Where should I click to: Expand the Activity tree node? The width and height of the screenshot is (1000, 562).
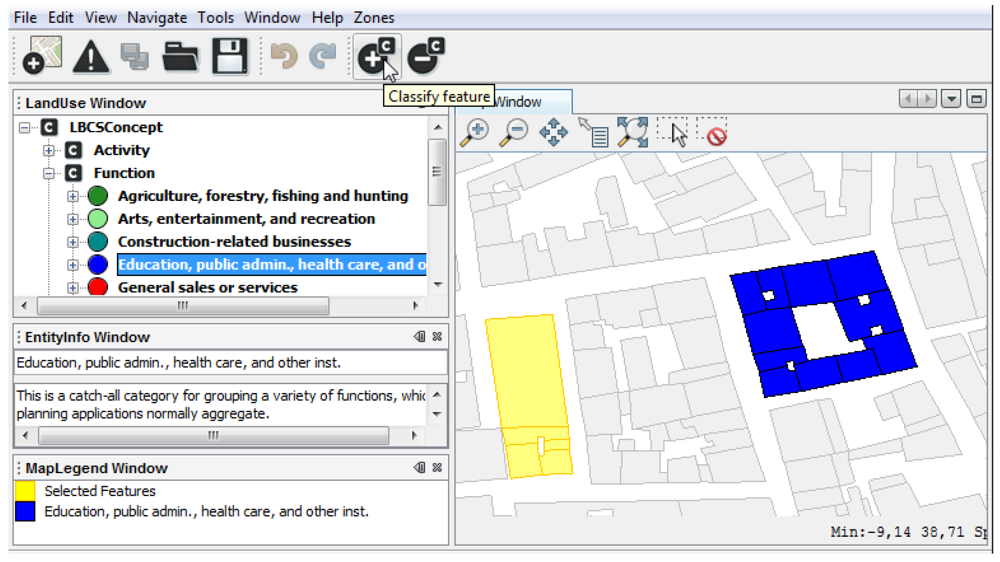coord(48,151)
